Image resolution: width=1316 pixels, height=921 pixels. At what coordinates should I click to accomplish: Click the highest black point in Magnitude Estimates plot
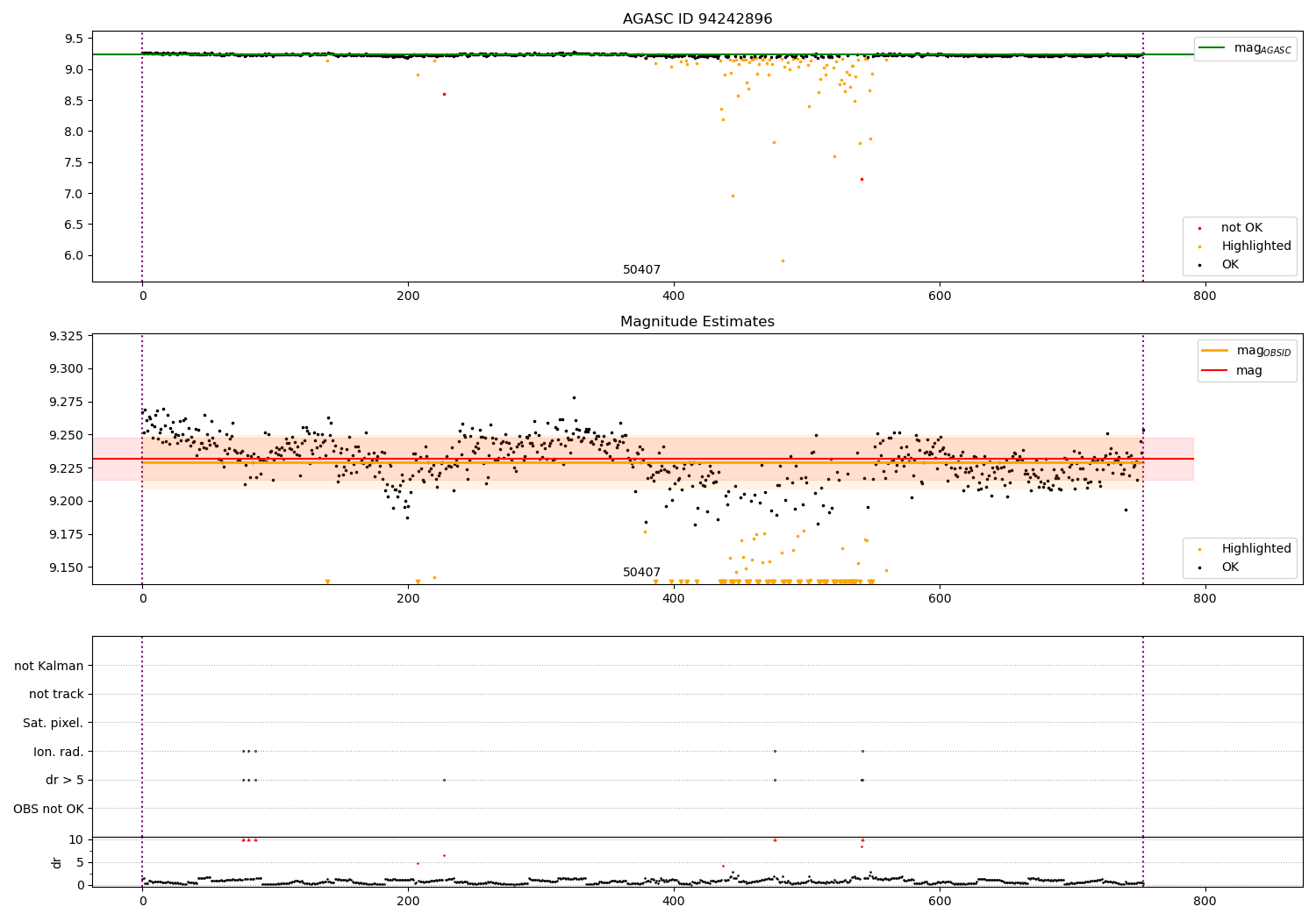[574, 397]
